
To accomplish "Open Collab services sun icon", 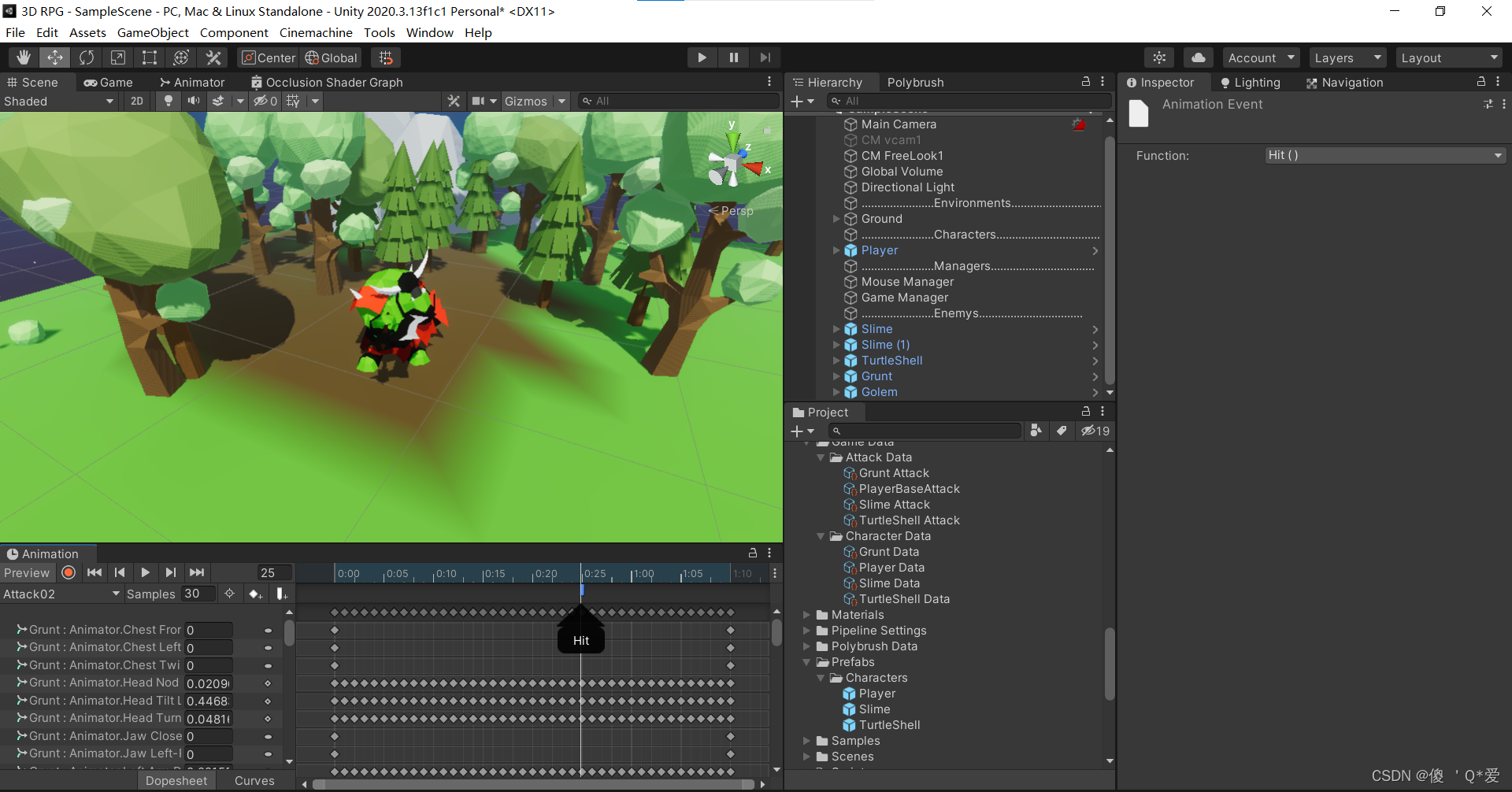I will pyautogui.click(x=1159, y=57).
